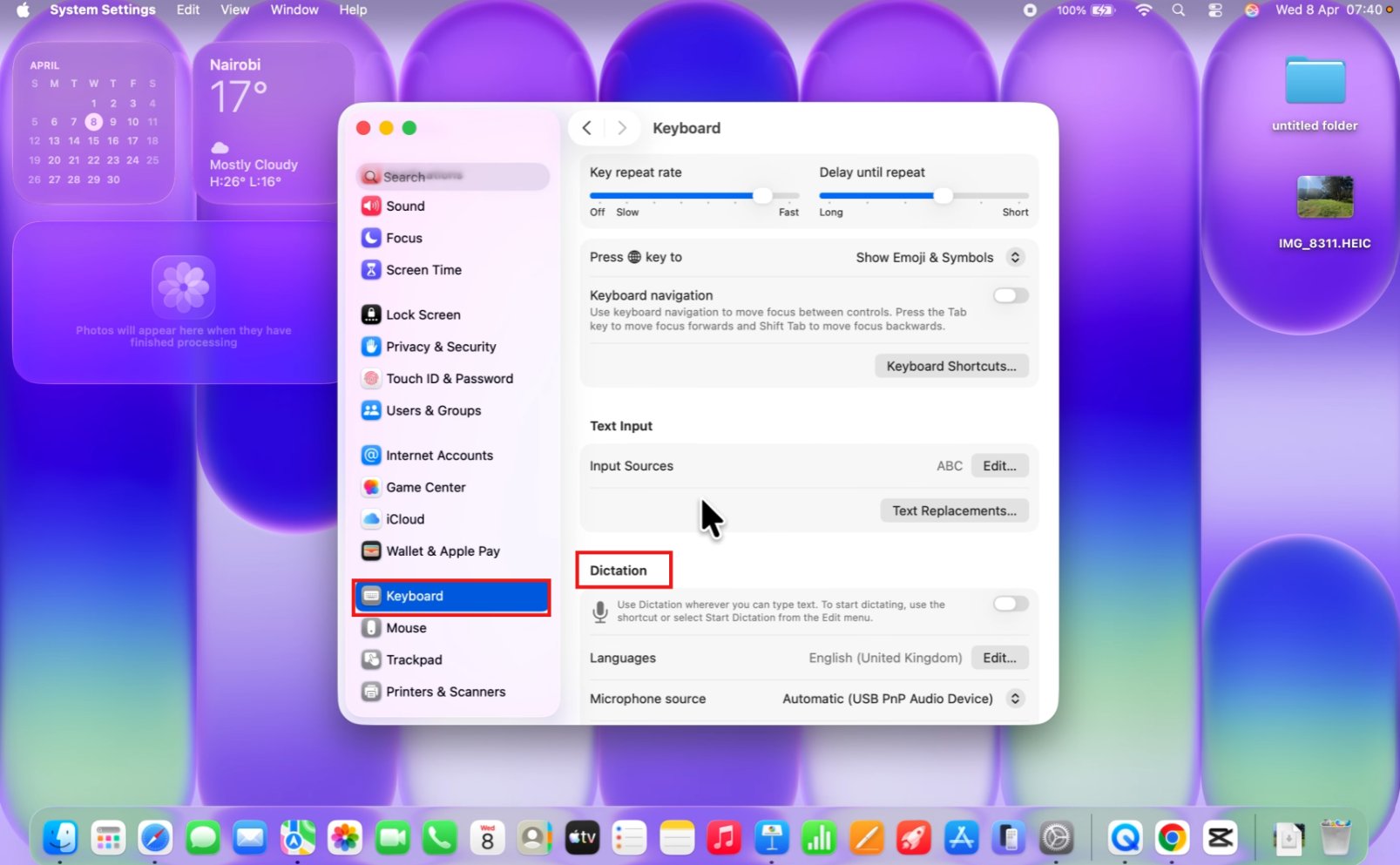The width and height of the screenshot is (1400, 865).
Task: Expand the Show Emoji & Symbols popup
Action: 939,258
